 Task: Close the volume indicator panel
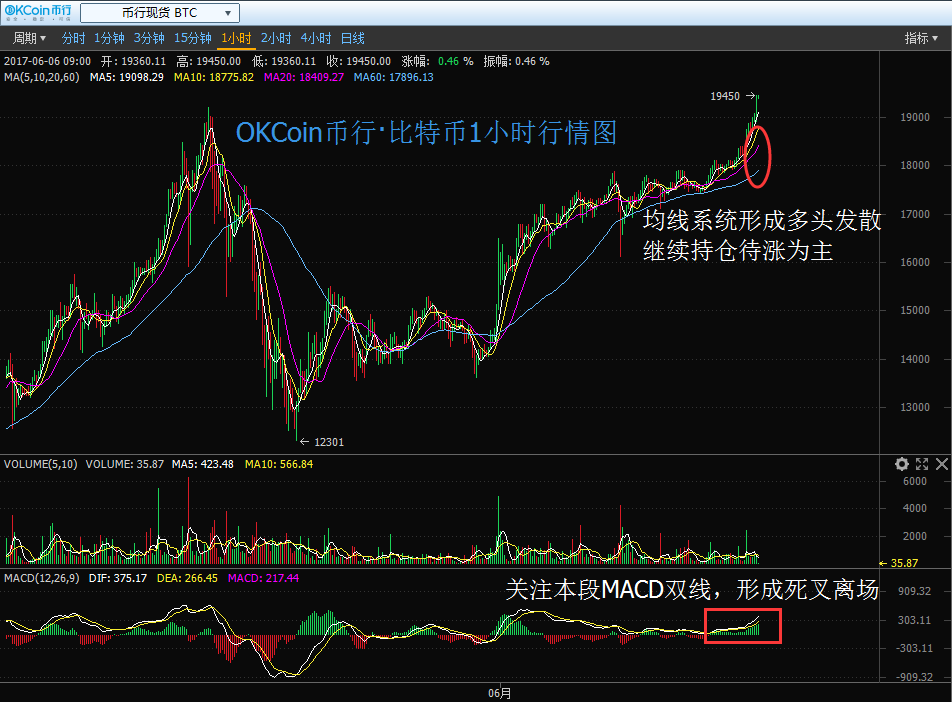click(x=942, y=464)
